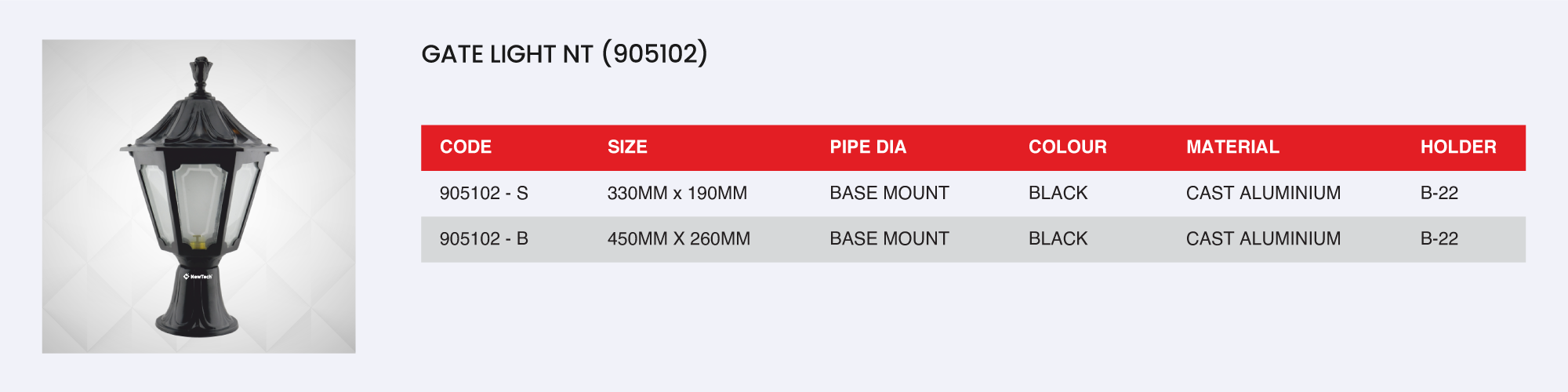Click the GATE LIGHT NT (905102) title

[x=564, y=54]
